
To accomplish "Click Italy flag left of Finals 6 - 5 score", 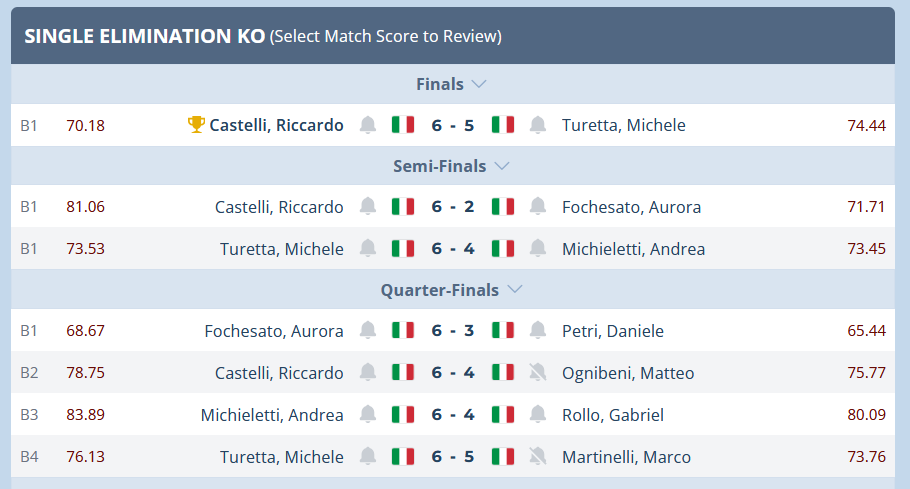I will (x=403, y=125).
